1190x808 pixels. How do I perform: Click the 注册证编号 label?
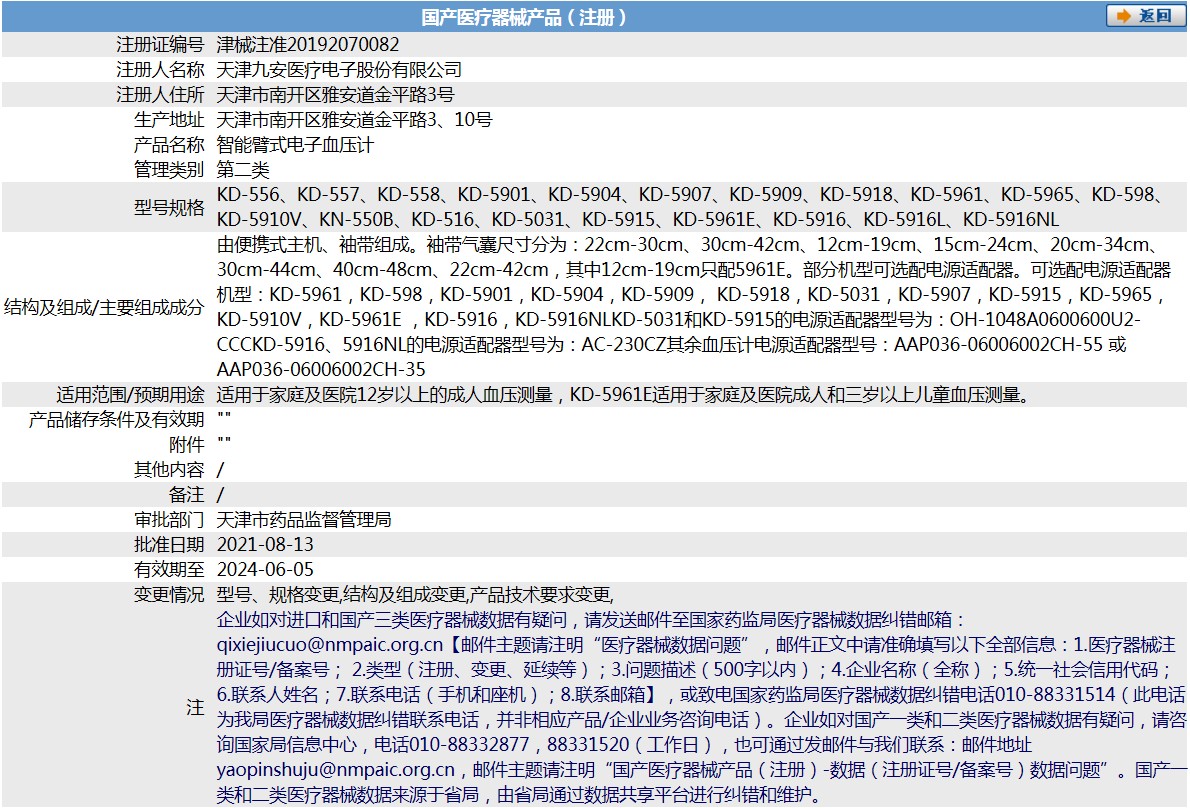pyautogui.click(x=160, y=45)
